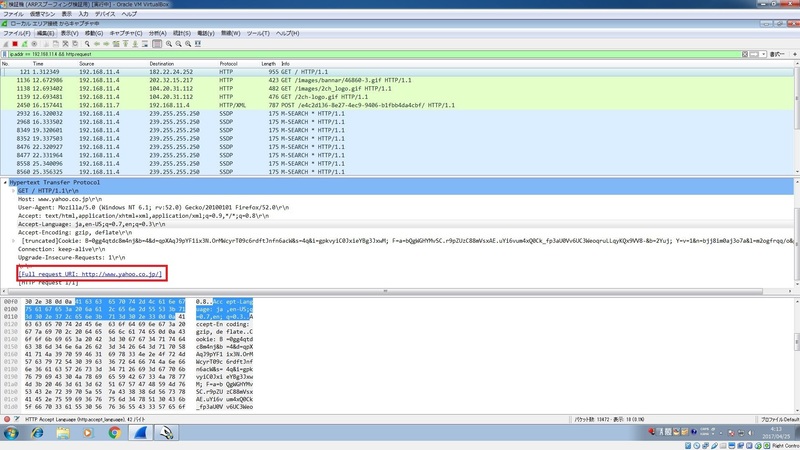The image size is (800, 450).
Task: Stop the running packet capture
Action: (x=15, y=44)
